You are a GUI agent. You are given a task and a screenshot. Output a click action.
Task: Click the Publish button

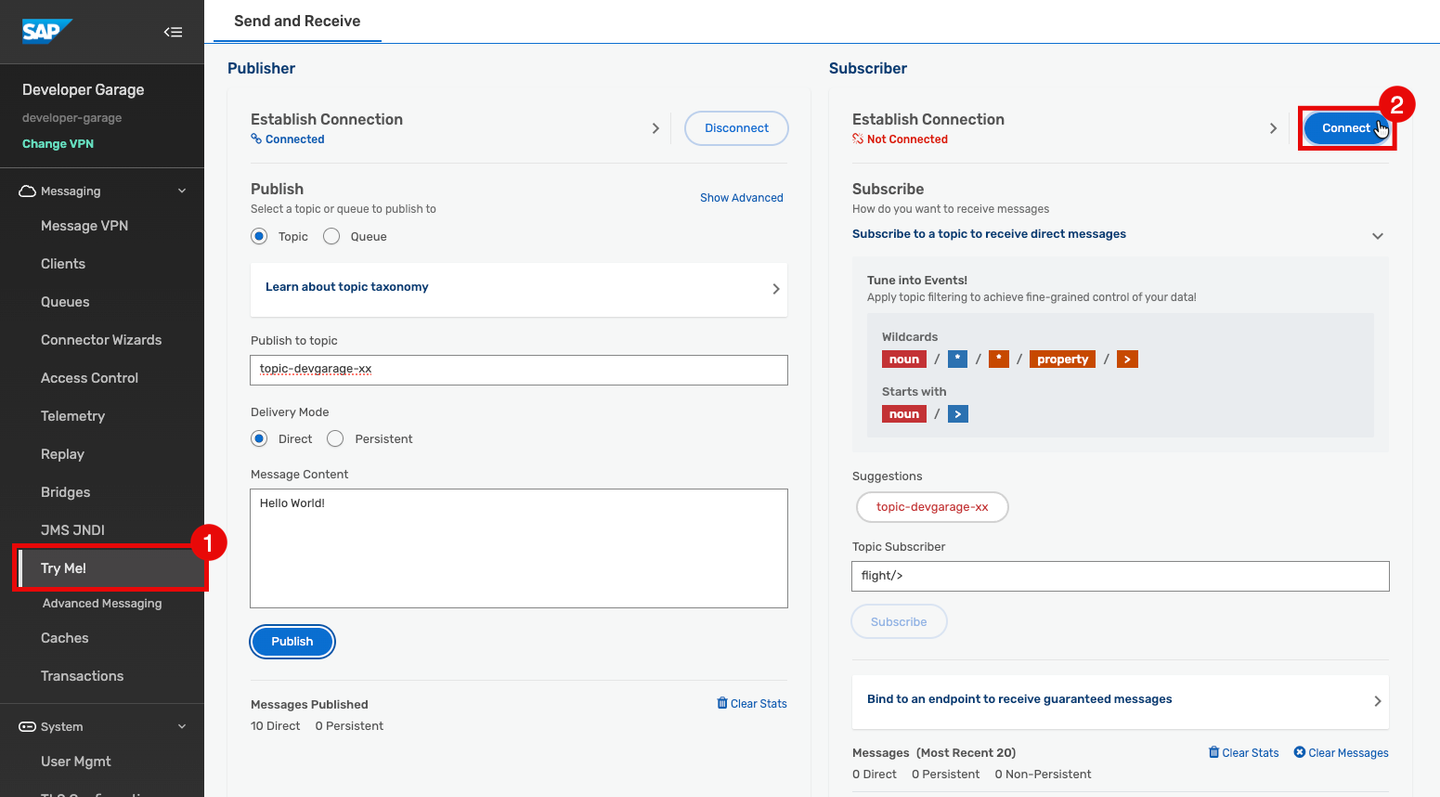click(292, 642)
